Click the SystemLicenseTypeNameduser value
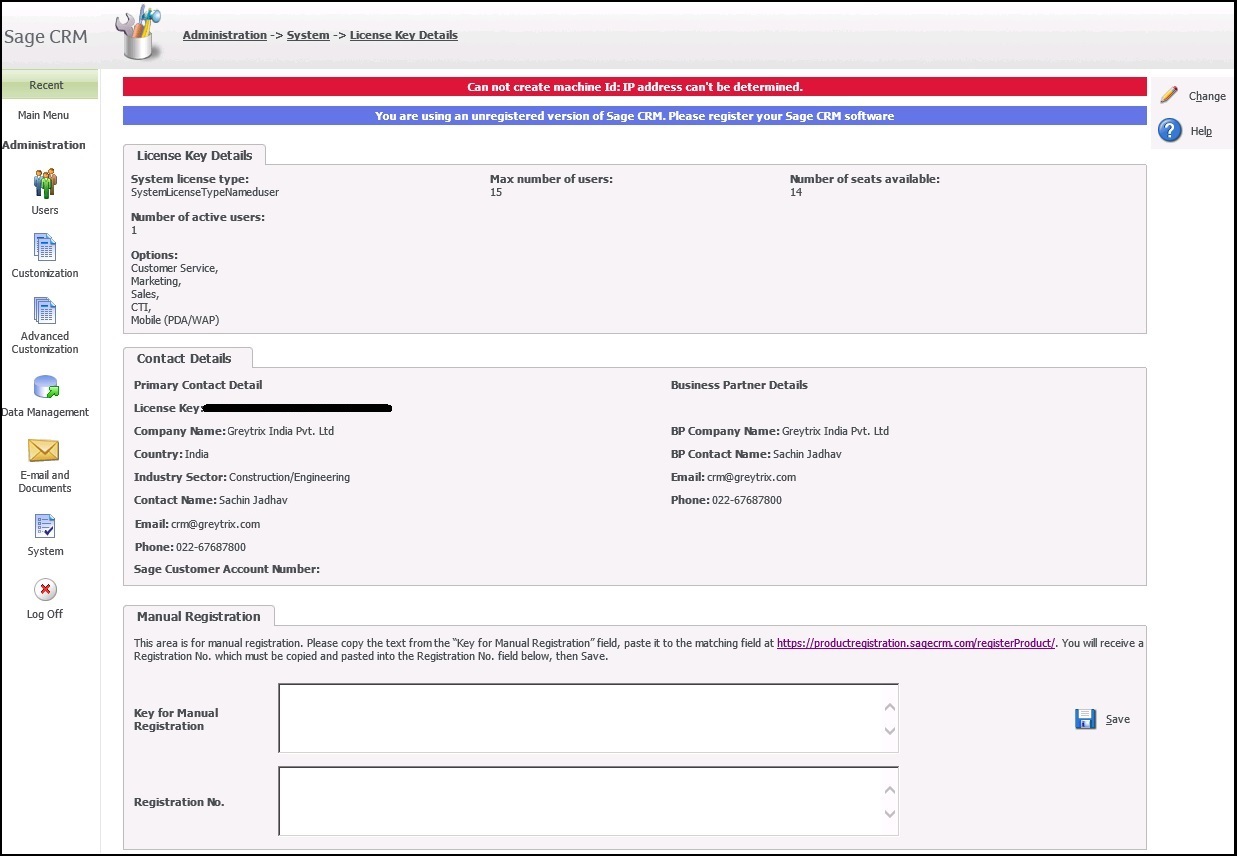Image resolution: width=1237 pixels, height=856 pixels. tap(205, 192)
